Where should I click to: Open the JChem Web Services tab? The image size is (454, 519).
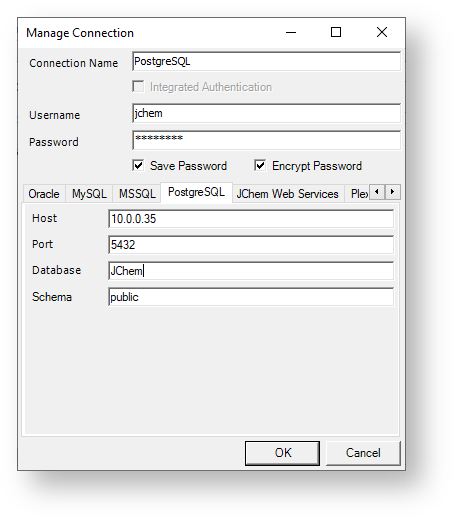pyautogui.click(x=288, y=194)
